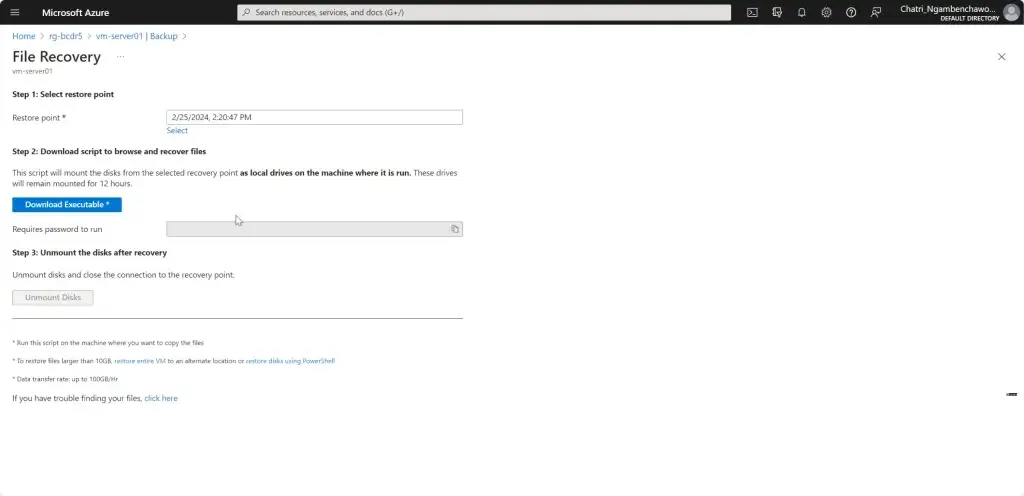Screen dimensions: 1024x496
Task: Click Select link under restore point
Action: point(177,131)
